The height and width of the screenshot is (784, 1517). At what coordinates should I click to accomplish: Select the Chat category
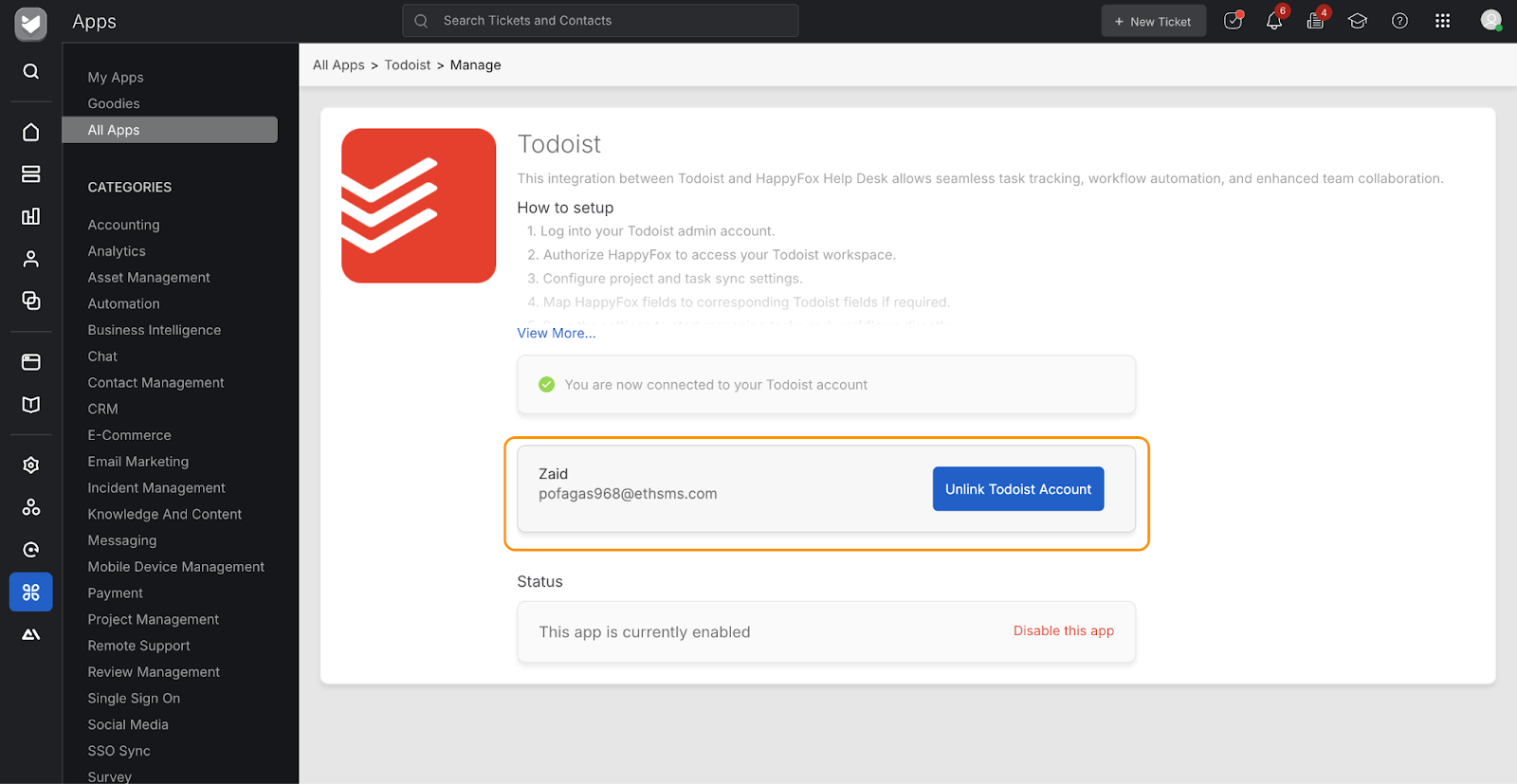[x=102, y=356]
